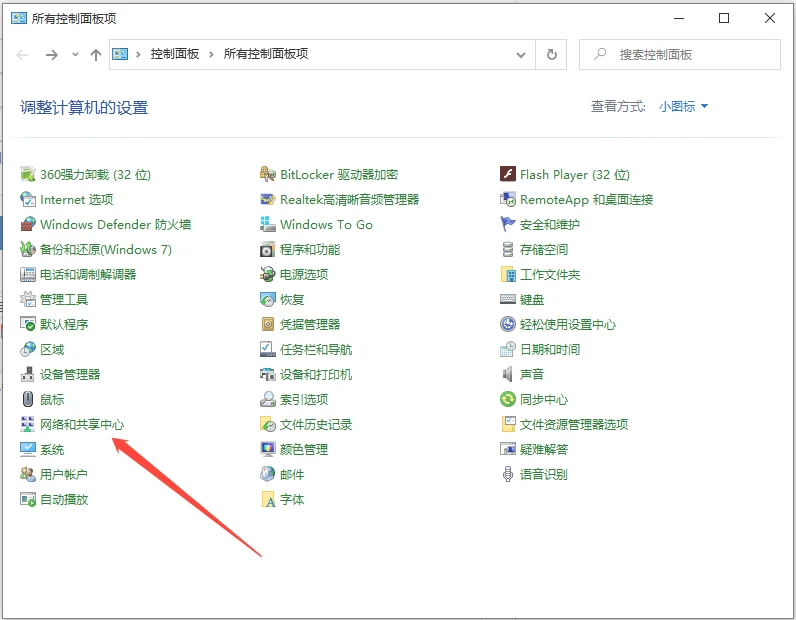Click the Windows Defender 防火墙 icon
The image size is (796, 620).
point(27,224)
